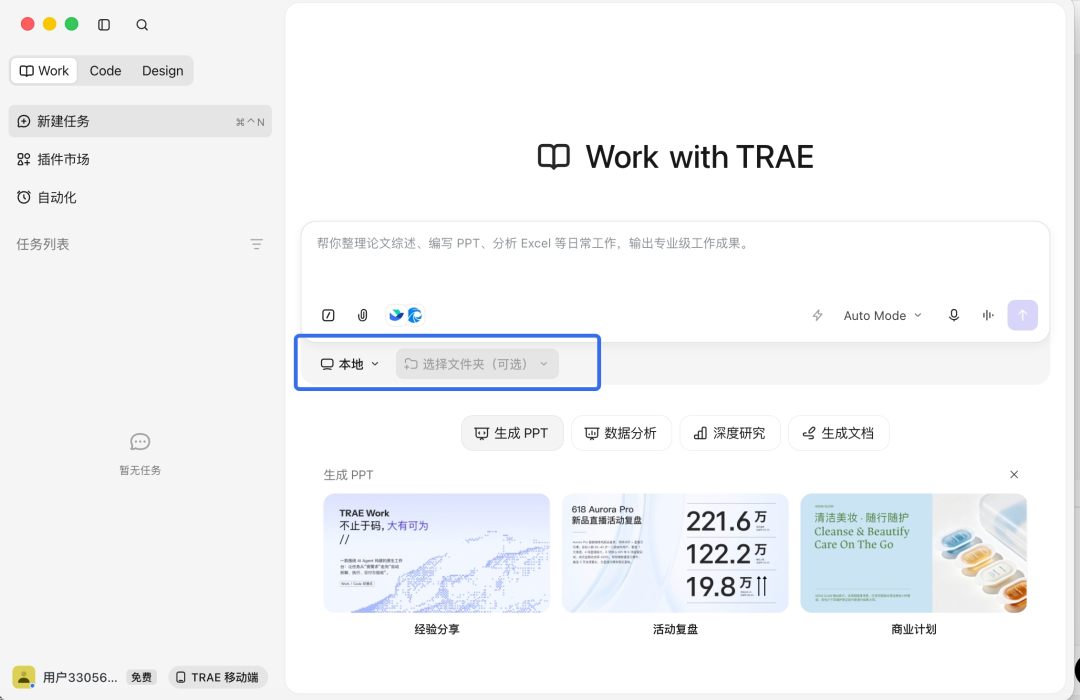This screenshot has height=700, width=1080.
Task: Select the audio waveform icon
Action: click(x=988, y=315)
